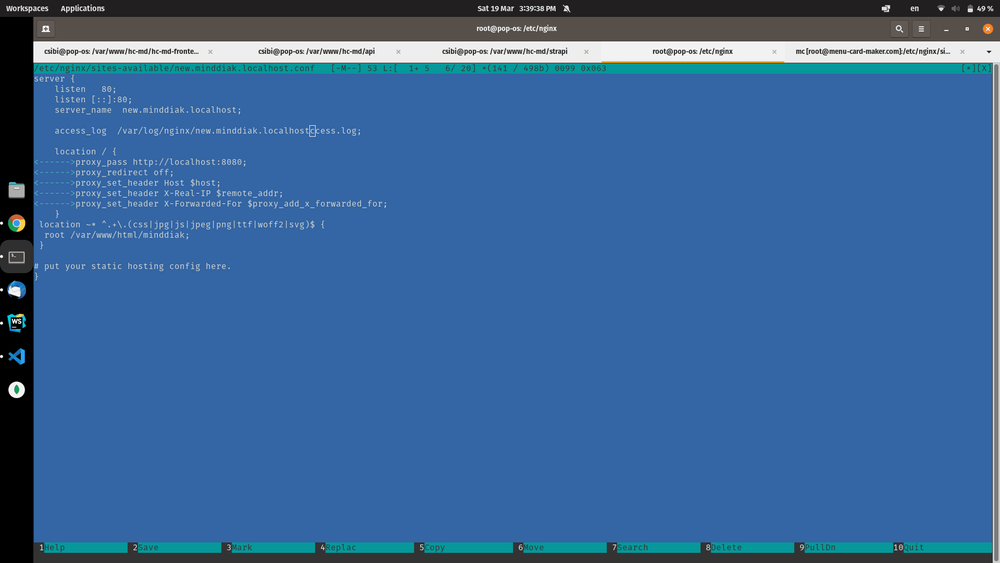Click the terminal search magnifier icon
Image resolution: width=1000 pixels, height=563 pixels.
(899, 29)
